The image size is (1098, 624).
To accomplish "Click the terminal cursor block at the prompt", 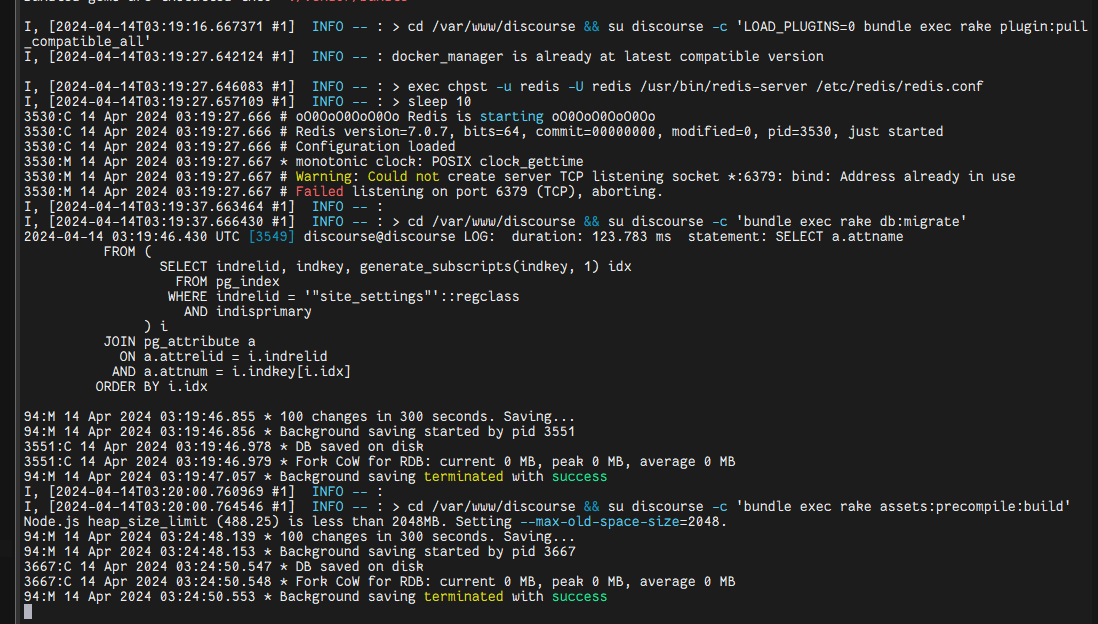I will 28,612.
